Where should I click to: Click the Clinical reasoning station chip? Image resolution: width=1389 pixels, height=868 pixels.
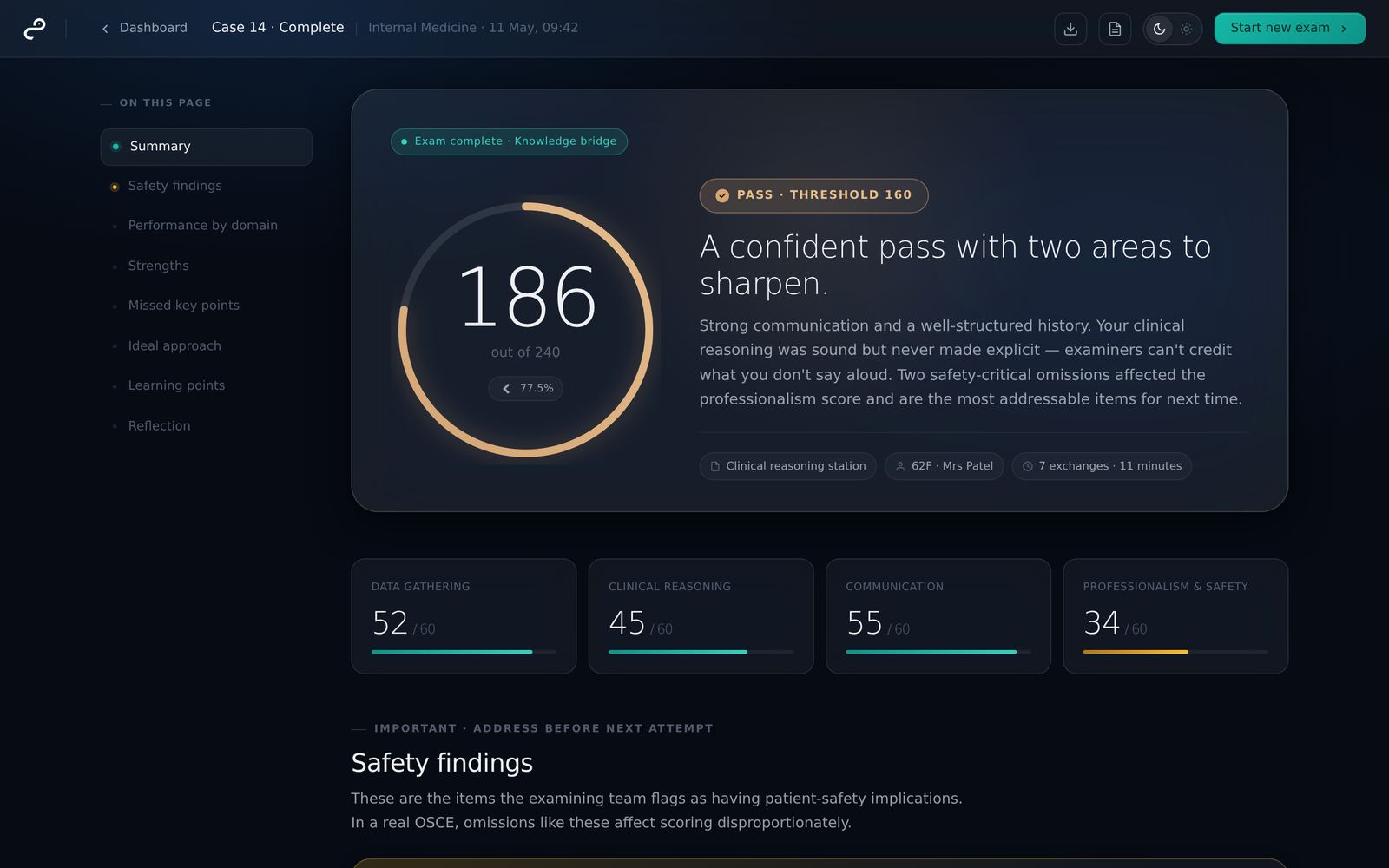coord(787,466)
